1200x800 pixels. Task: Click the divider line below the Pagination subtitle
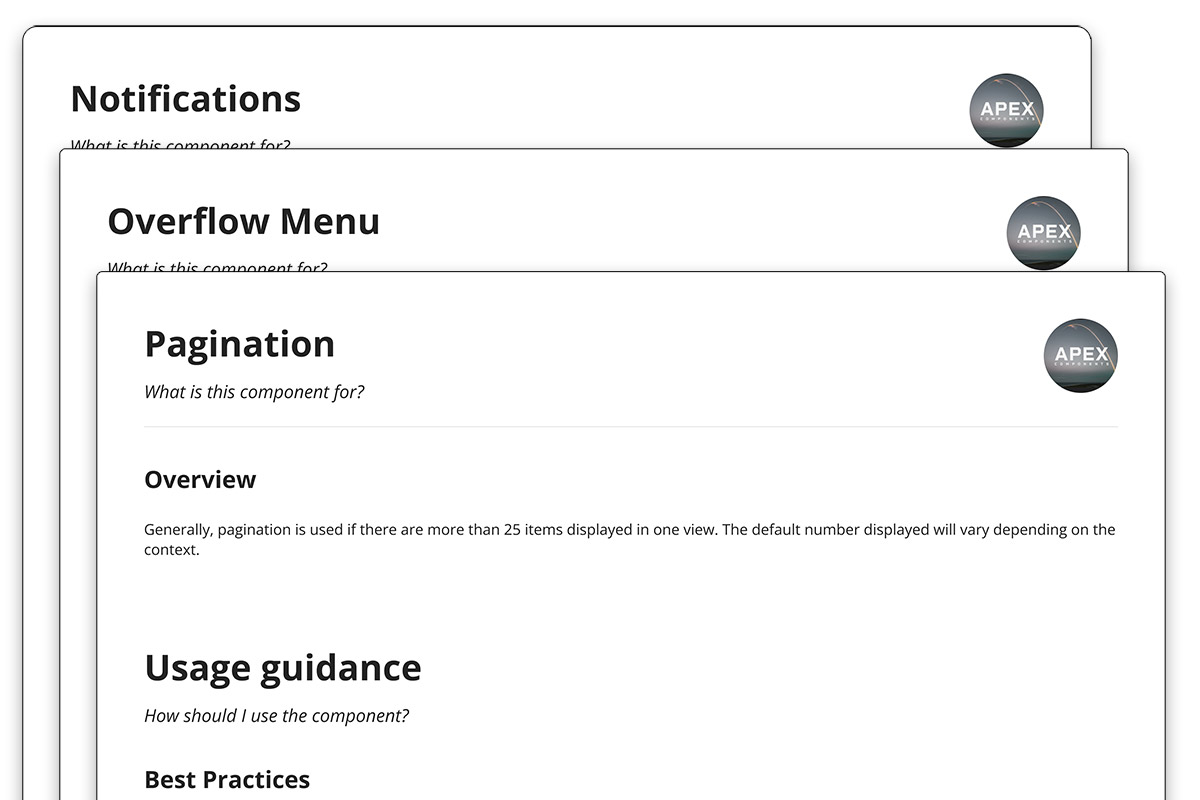click(630, 427)
